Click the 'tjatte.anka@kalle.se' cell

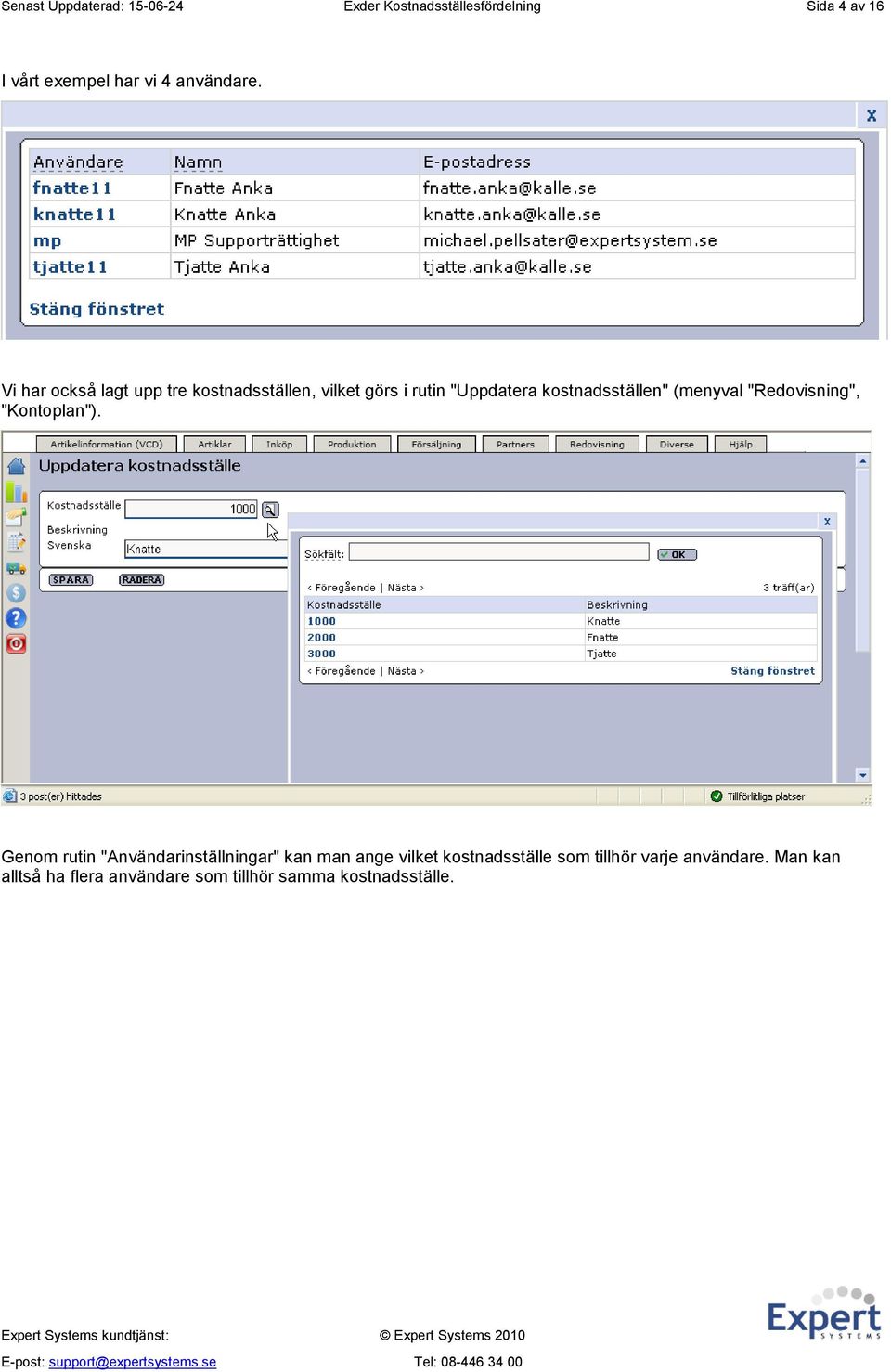point(507,267)
